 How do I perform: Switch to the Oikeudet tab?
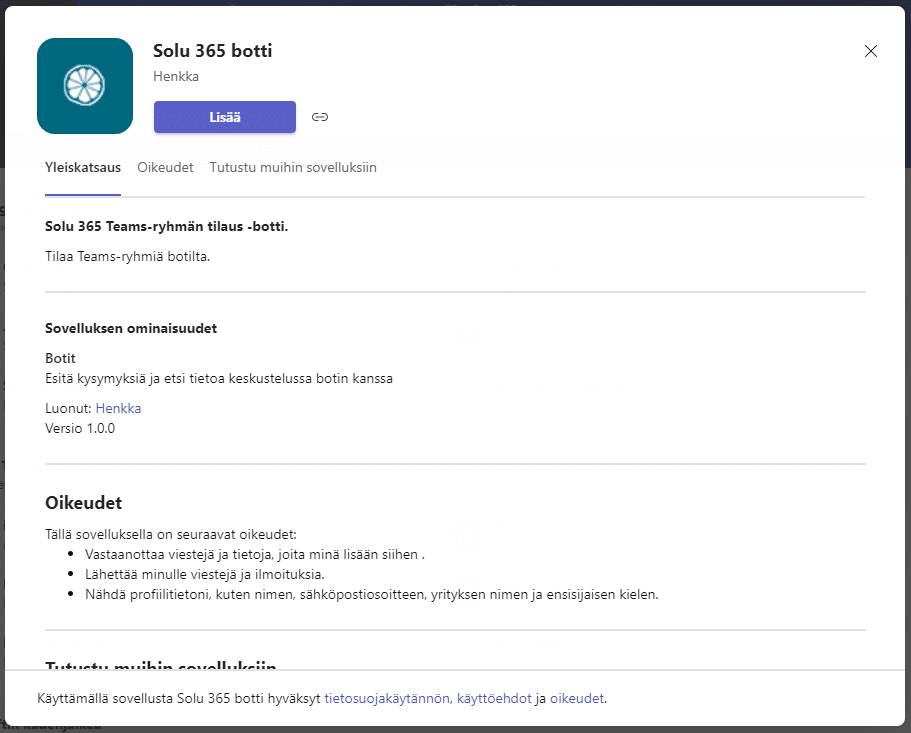coord(165,168)
